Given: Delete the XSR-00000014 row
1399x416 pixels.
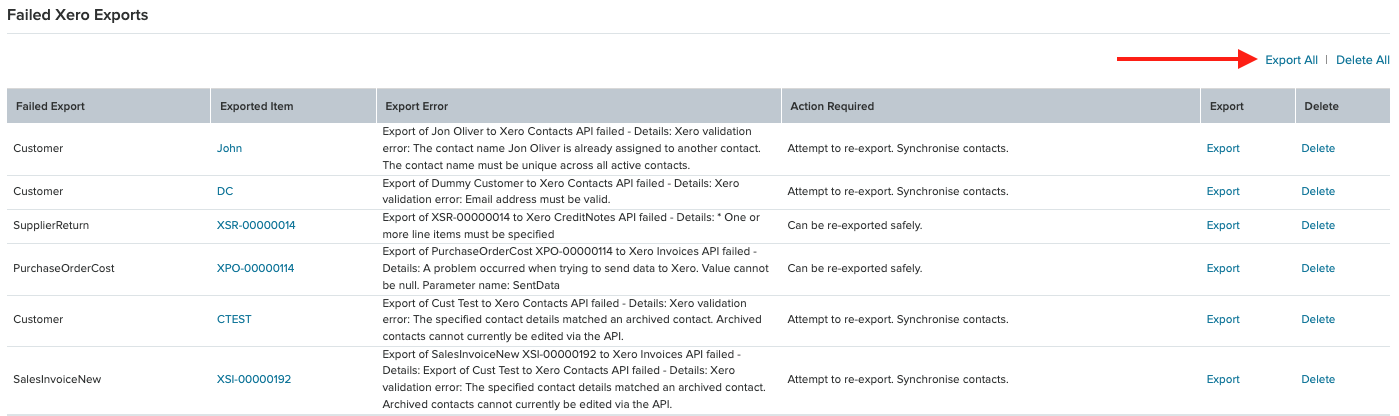Looking at the screenshot, I should point(1318,225).
